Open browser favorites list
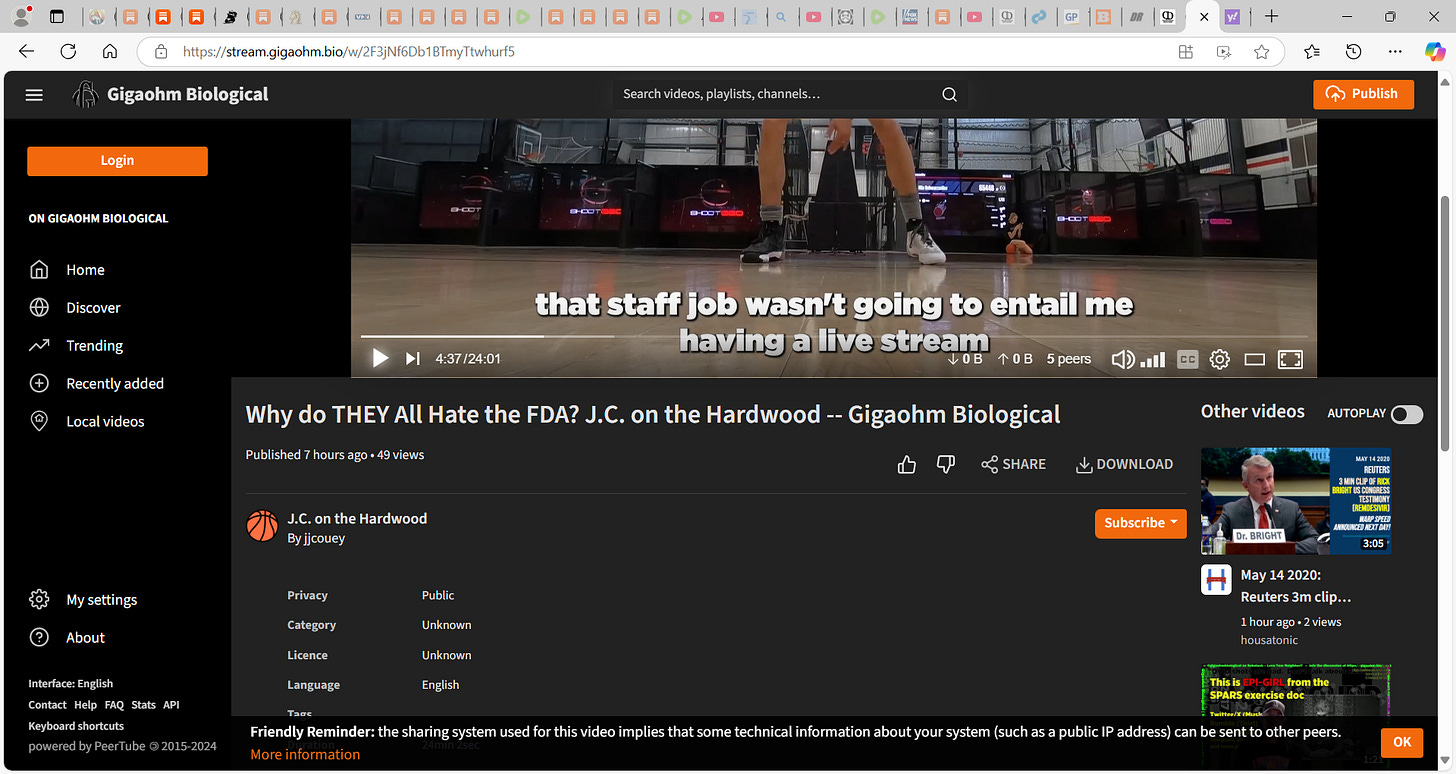Viewport: 1456px width, 774px height. pyautogui.click(x=1312, y=51)
